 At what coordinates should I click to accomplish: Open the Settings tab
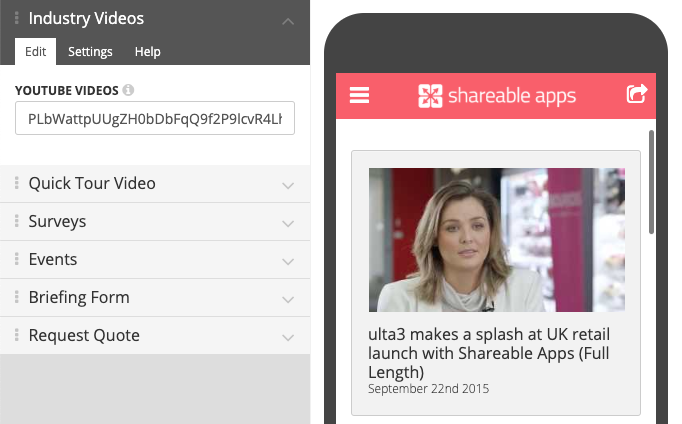(90, 52)
